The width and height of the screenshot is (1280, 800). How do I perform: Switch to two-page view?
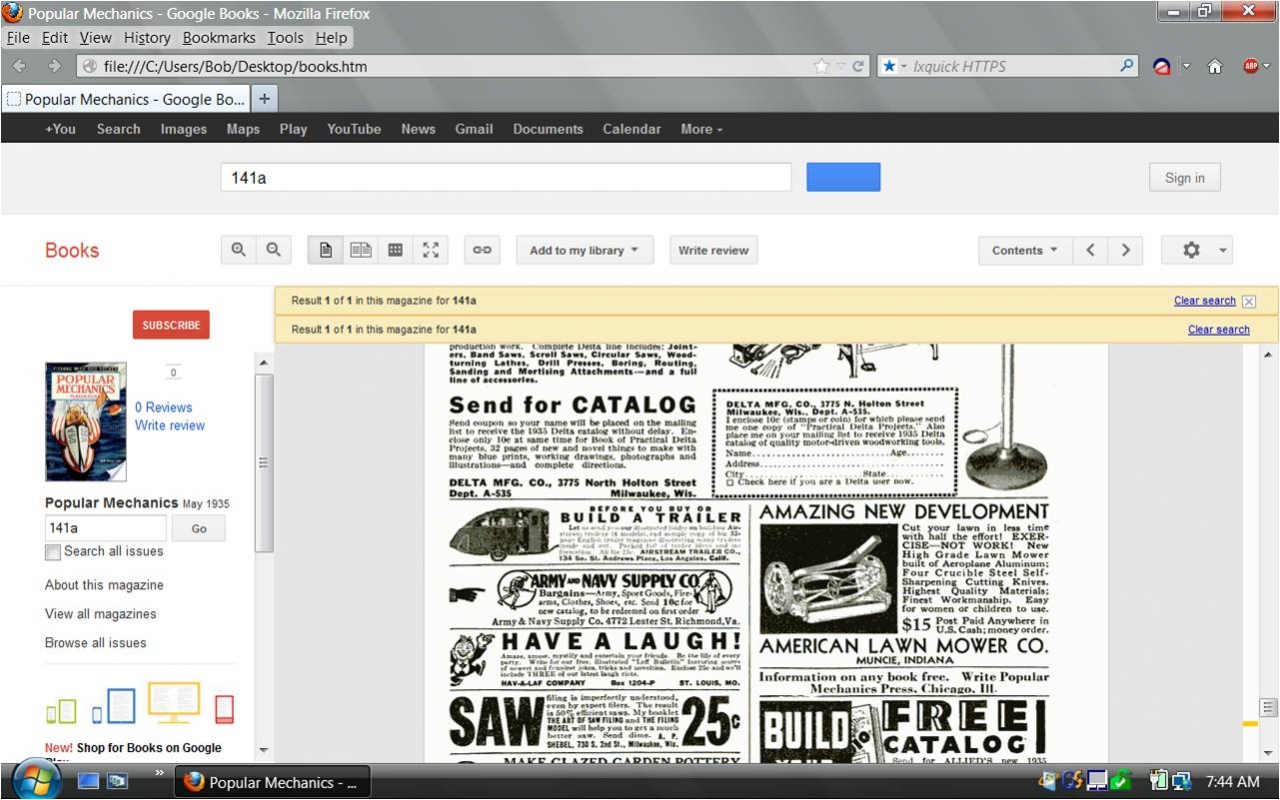point(361,250)
